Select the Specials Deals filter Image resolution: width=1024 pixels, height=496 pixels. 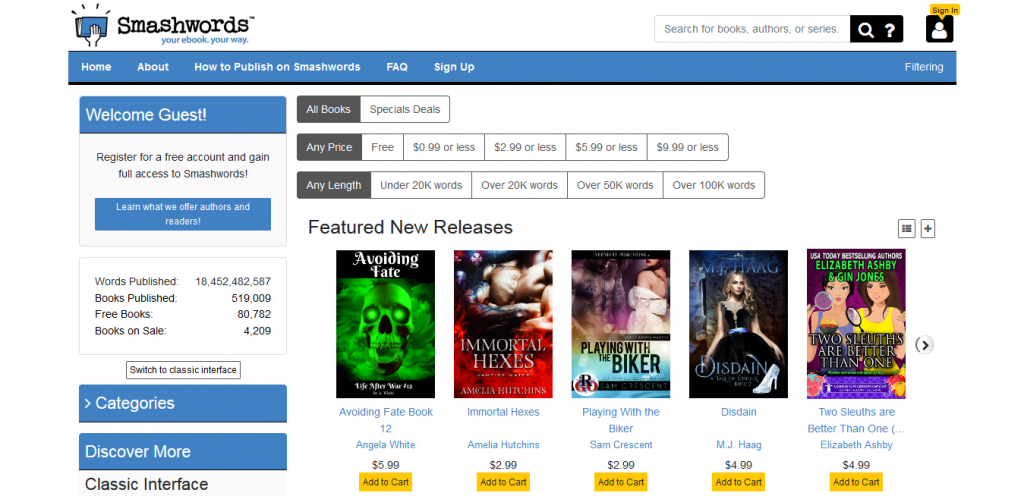[x=405, y=109]
